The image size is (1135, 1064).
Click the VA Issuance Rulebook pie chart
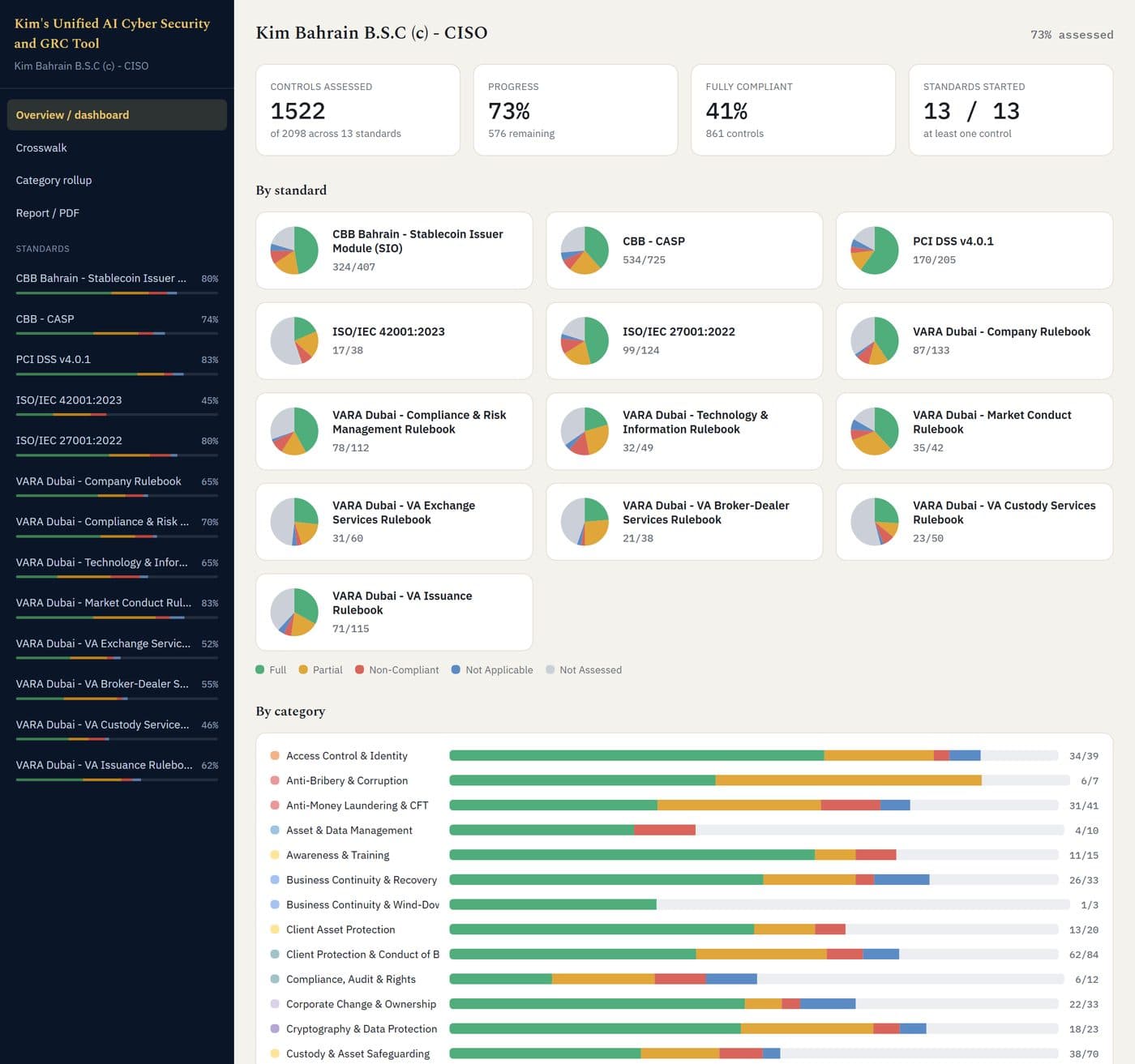(294, 612)
